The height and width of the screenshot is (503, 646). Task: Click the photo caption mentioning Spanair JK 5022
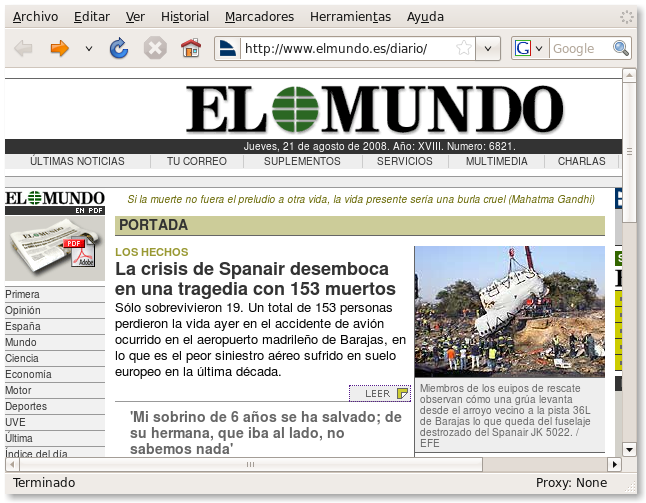[505, 416]
